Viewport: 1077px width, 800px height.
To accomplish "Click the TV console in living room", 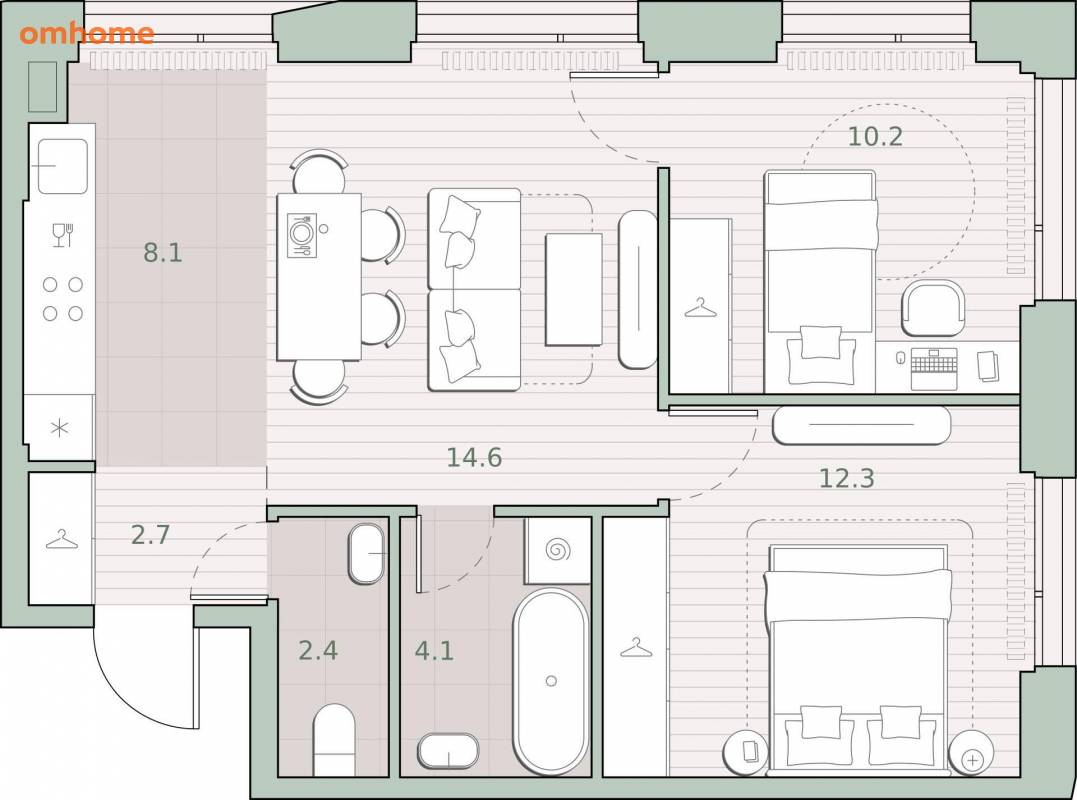I will (638, 290).
